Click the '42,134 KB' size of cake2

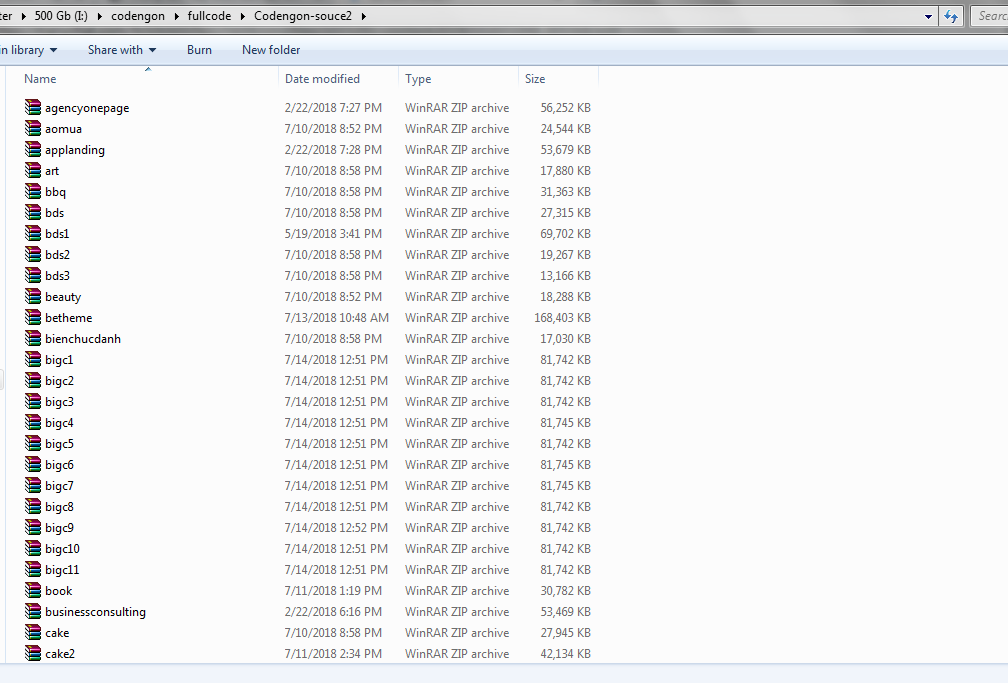(x=566, y=653)
